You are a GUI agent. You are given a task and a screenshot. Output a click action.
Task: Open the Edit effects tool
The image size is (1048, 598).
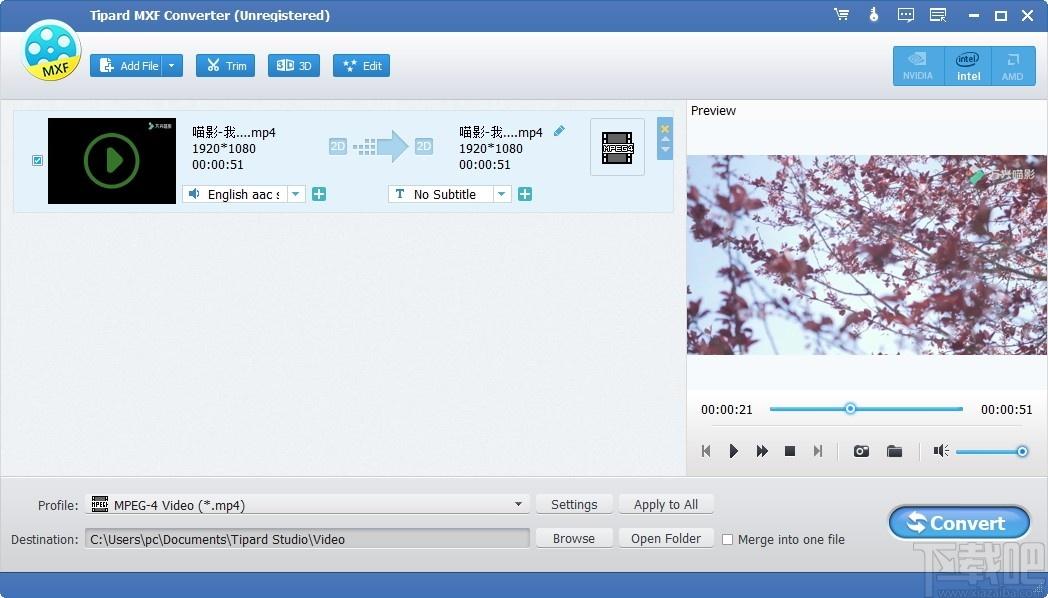(362, 65)
